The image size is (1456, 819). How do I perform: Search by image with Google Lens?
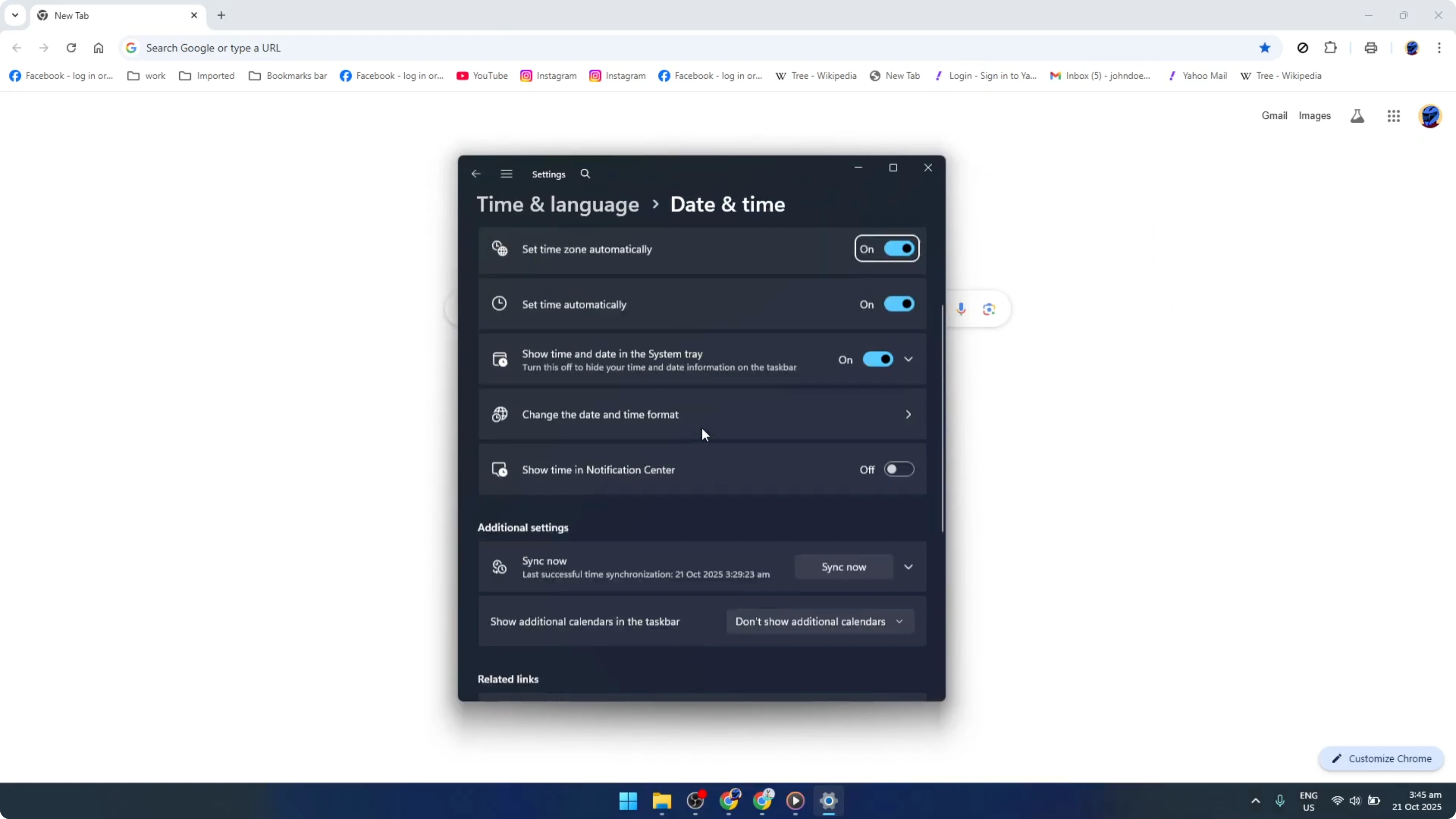click(x=989, y=309)
